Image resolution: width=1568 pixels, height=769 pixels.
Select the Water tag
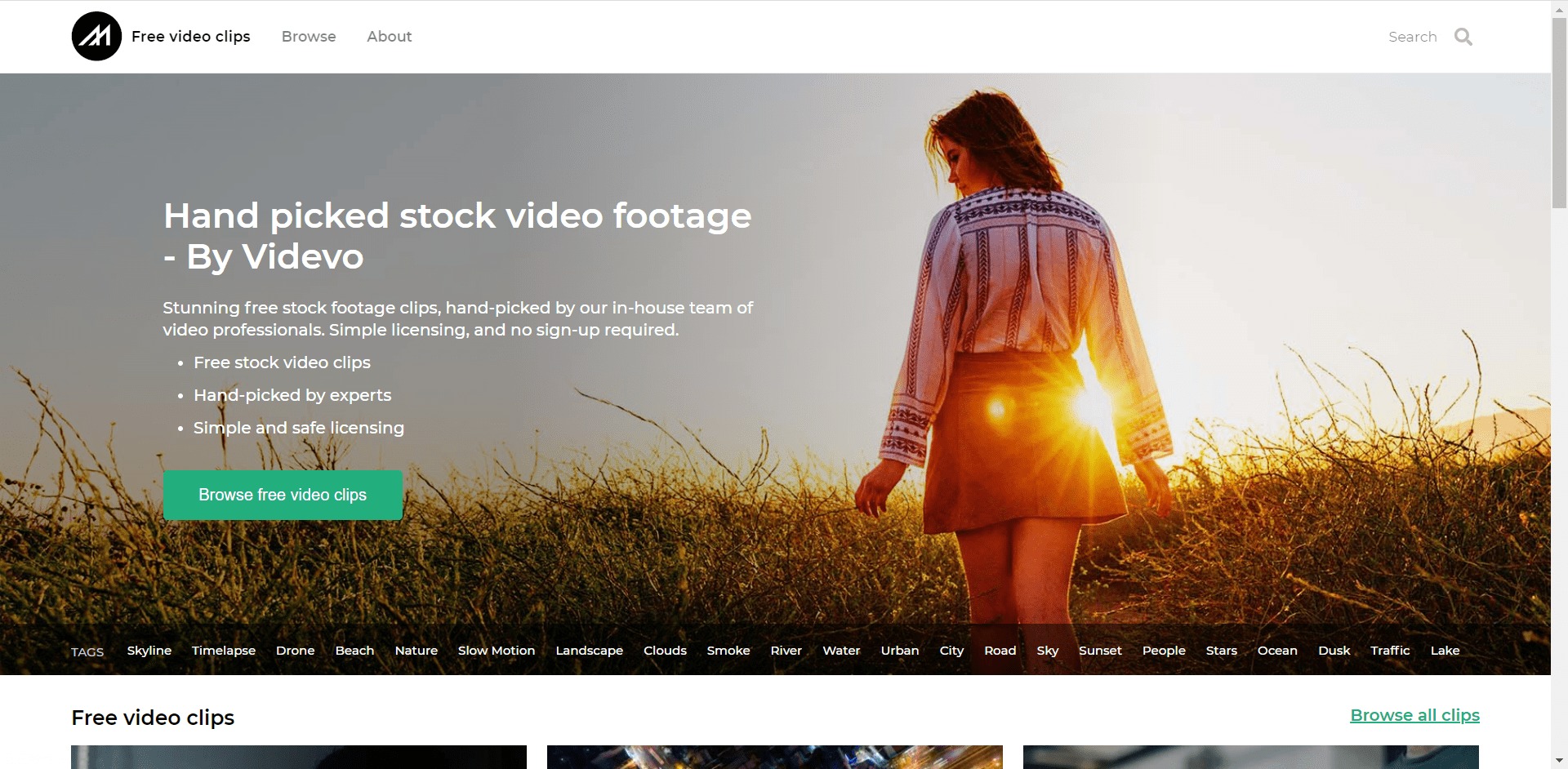click(841, 651)
